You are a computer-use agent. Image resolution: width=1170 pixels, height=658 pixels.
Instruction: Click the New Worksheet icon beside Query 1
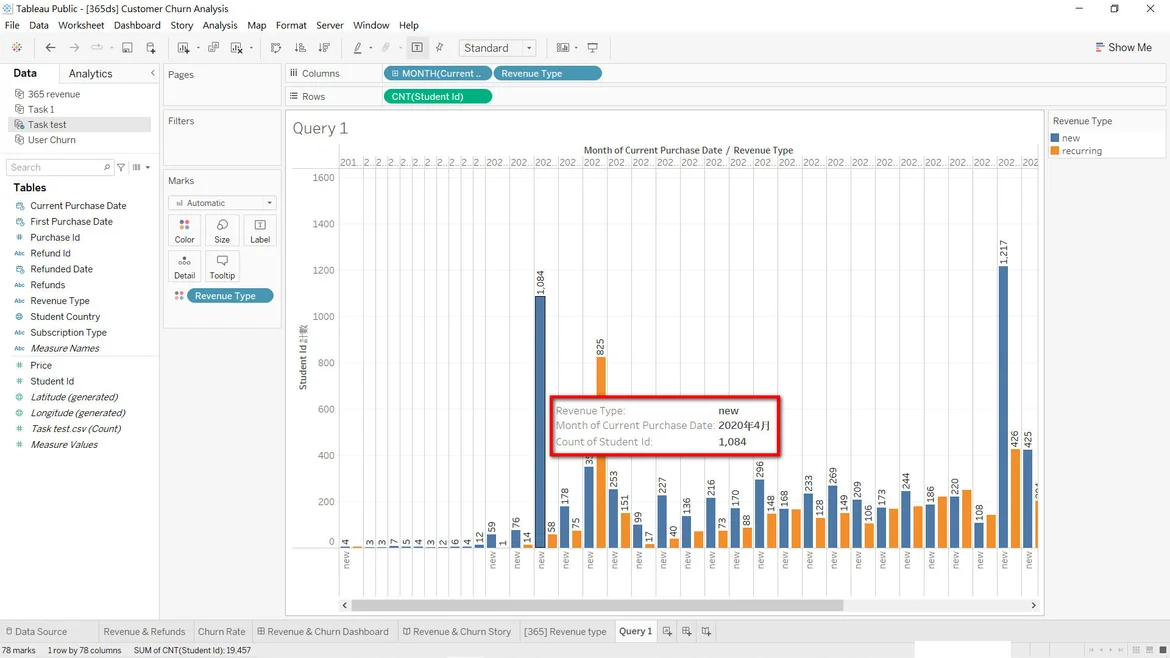[x=667, y=632]
